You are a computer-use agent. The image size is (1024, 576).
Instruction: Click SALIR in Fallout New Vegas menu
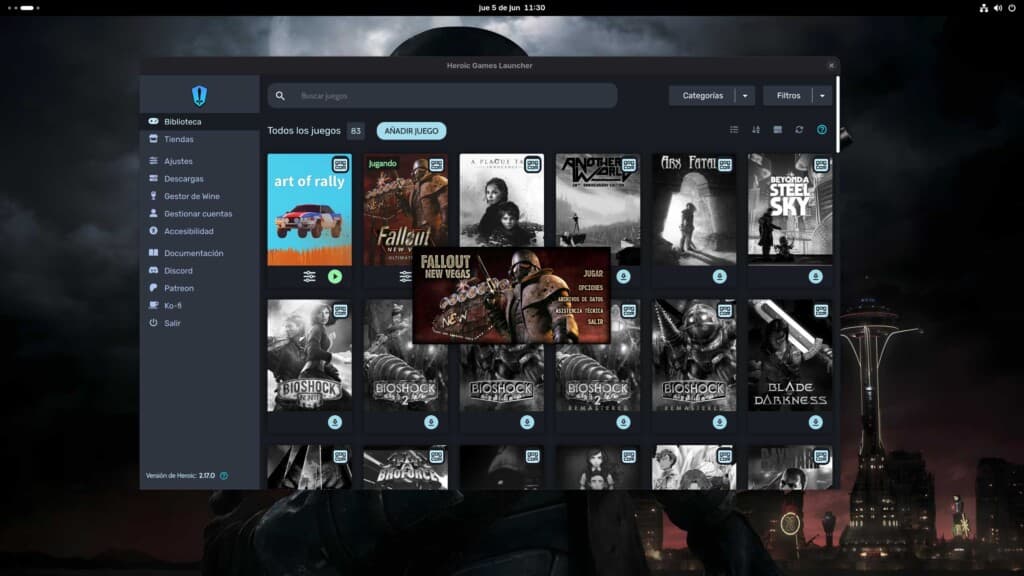(595, 322)
